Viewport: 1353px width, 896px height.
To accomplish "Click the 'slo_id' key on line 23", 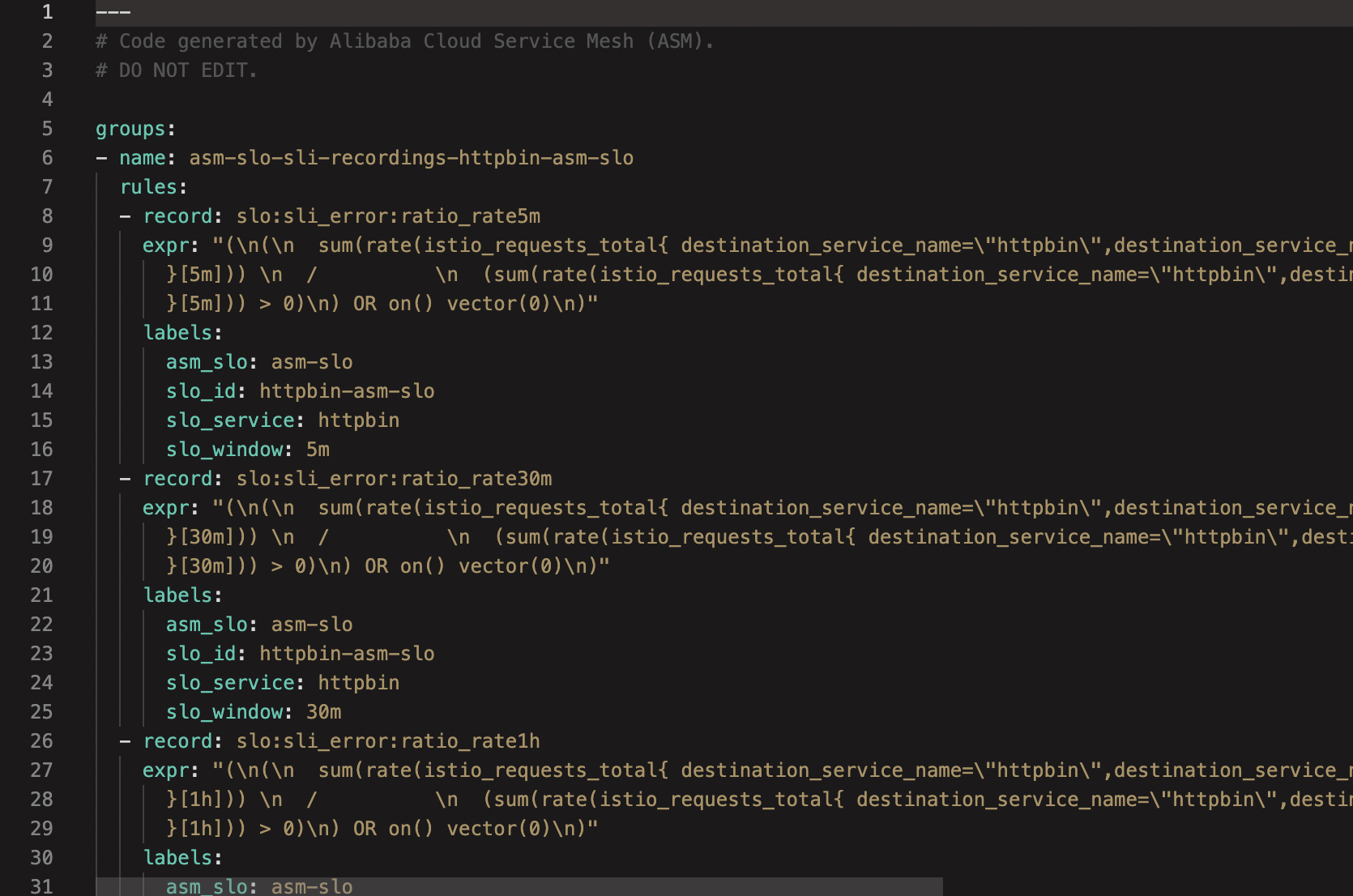I will (x=201, y=654).
